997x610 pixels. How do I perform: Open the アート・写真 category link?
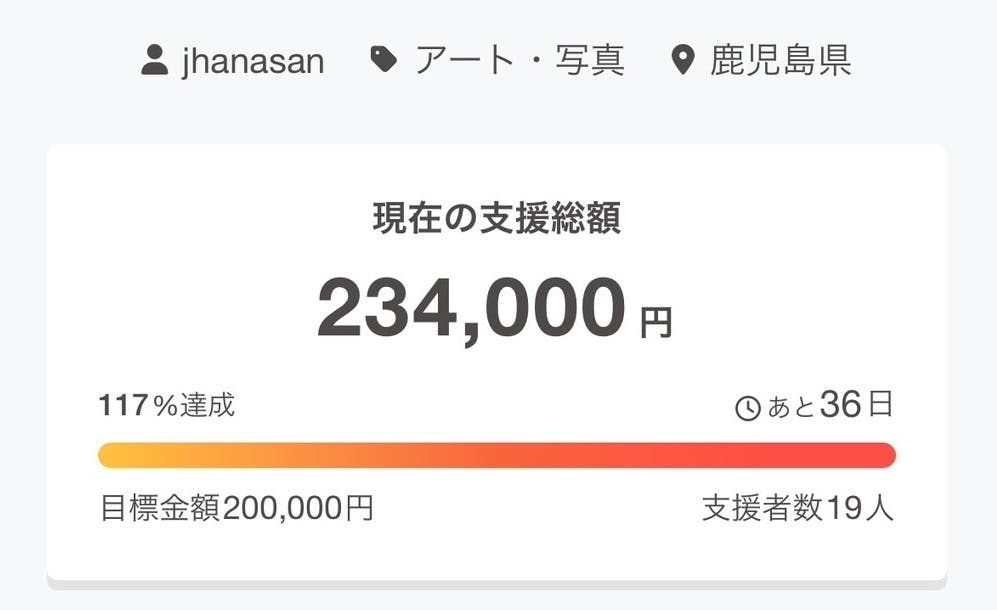(x=520, y=61)
